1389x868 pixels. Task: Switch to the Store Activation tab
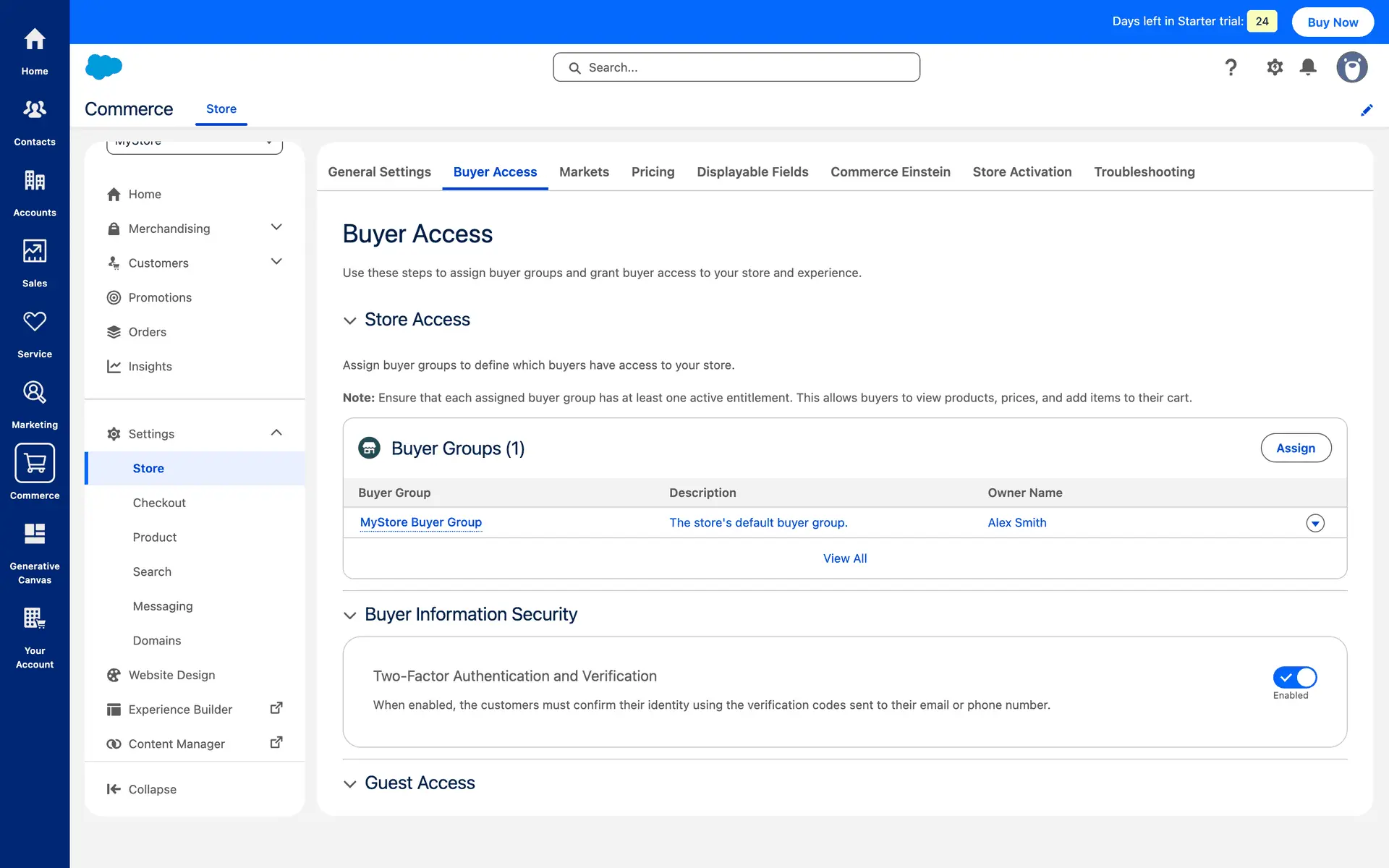[x=1021, y=172]
